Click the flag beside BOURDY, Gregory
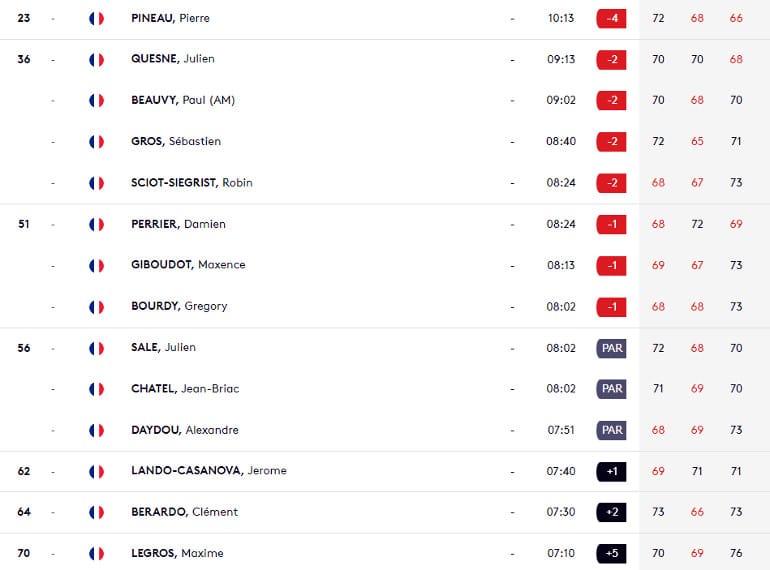 click(x=96, y=307)
